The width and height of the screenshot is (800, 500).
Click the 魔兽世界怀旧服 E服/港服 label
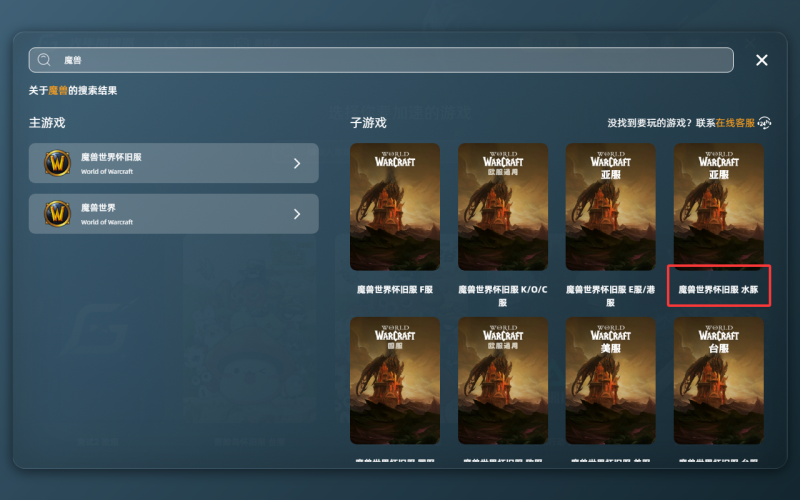pos(611,296)
